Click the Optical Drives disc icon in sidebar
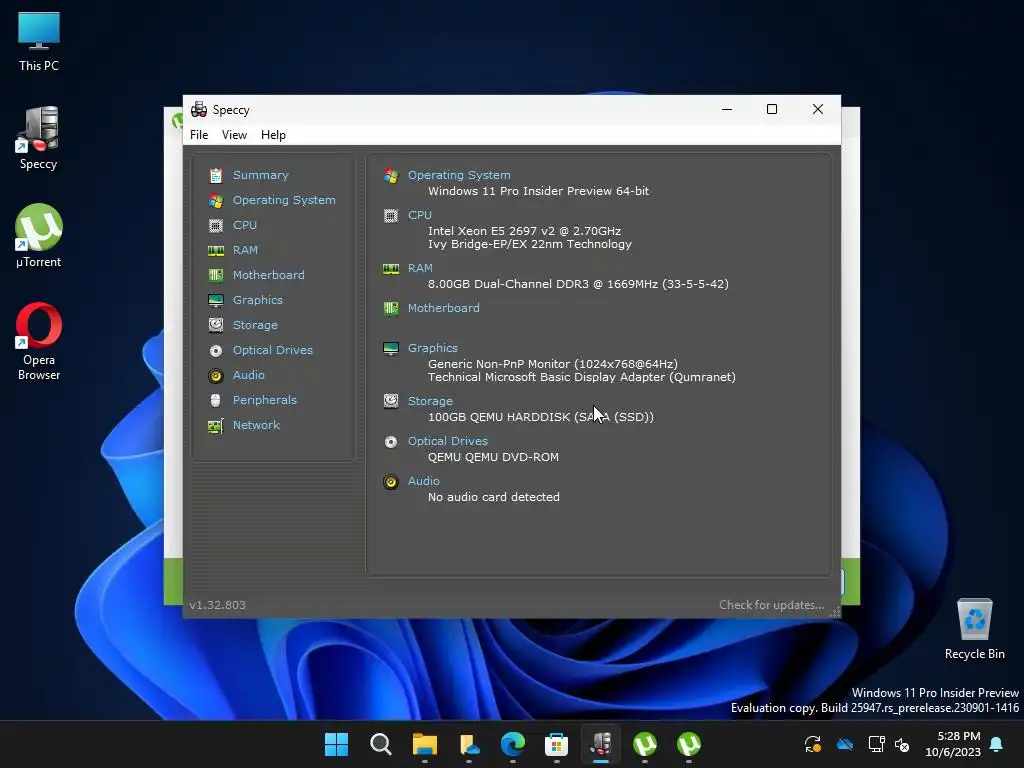 click(x=216, y=351)
